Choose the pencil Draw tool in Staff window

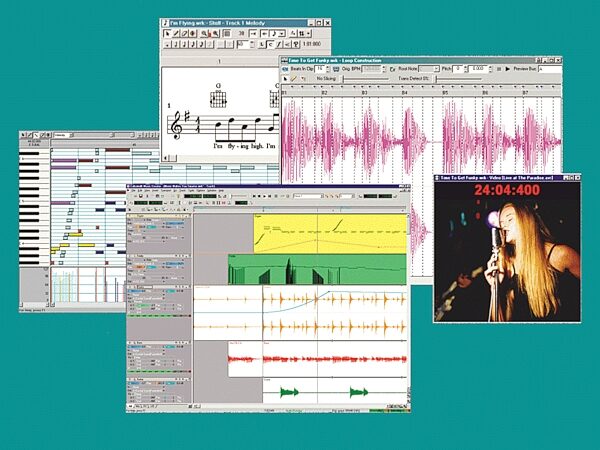(176, 34)
